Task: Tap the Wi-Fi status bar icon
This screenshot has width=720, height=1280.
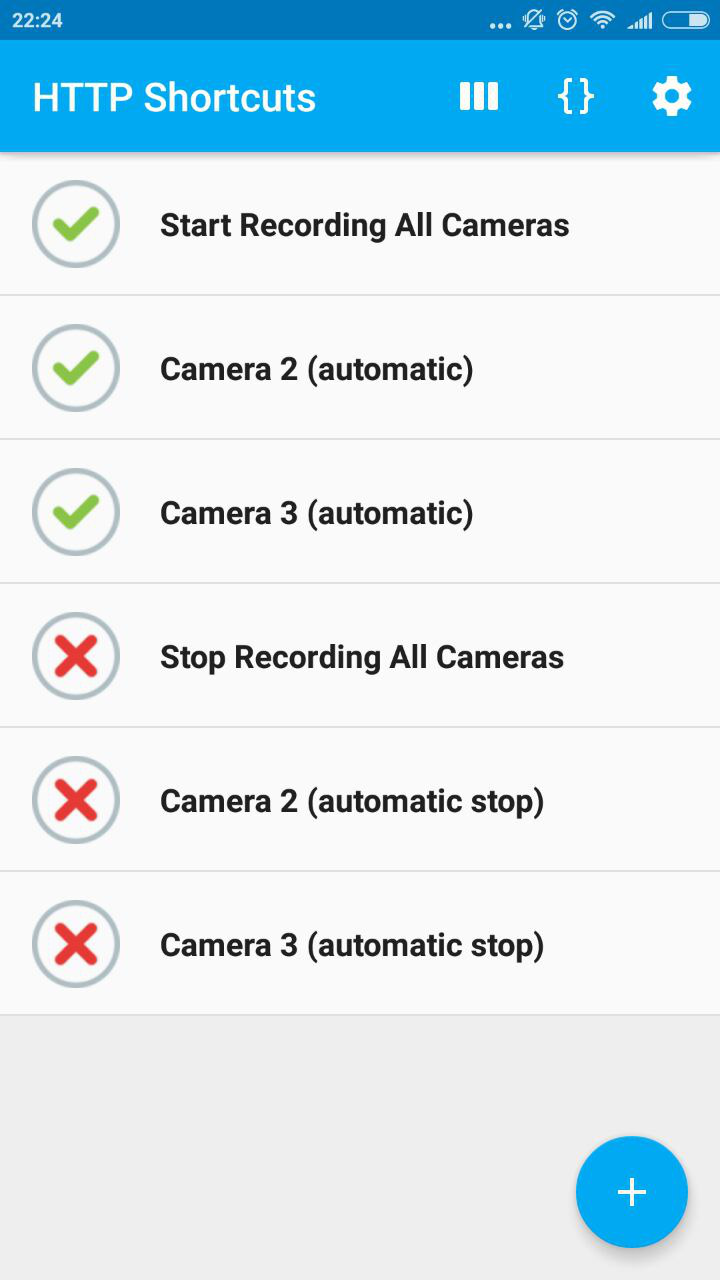Action: click(x=602, y=20)
